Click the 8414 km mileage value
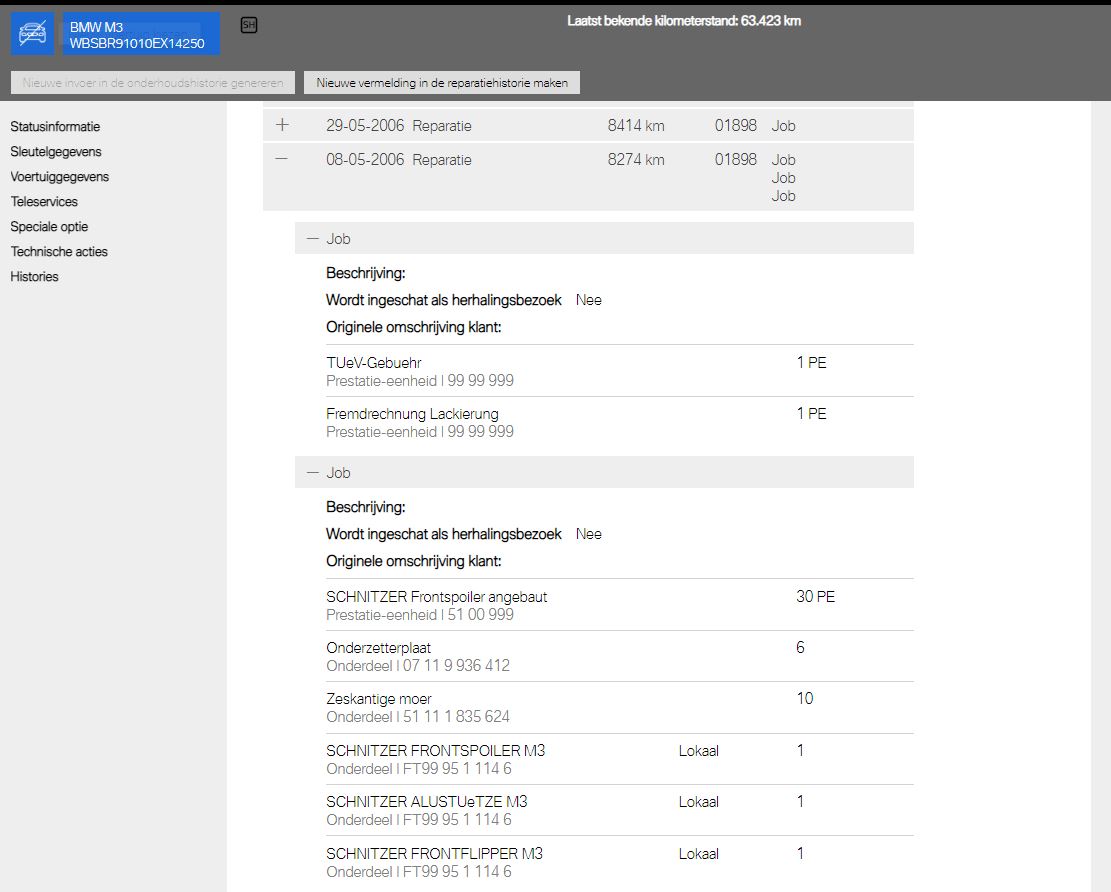Screen dimensions: 1111x892 [x=636, y=125]
